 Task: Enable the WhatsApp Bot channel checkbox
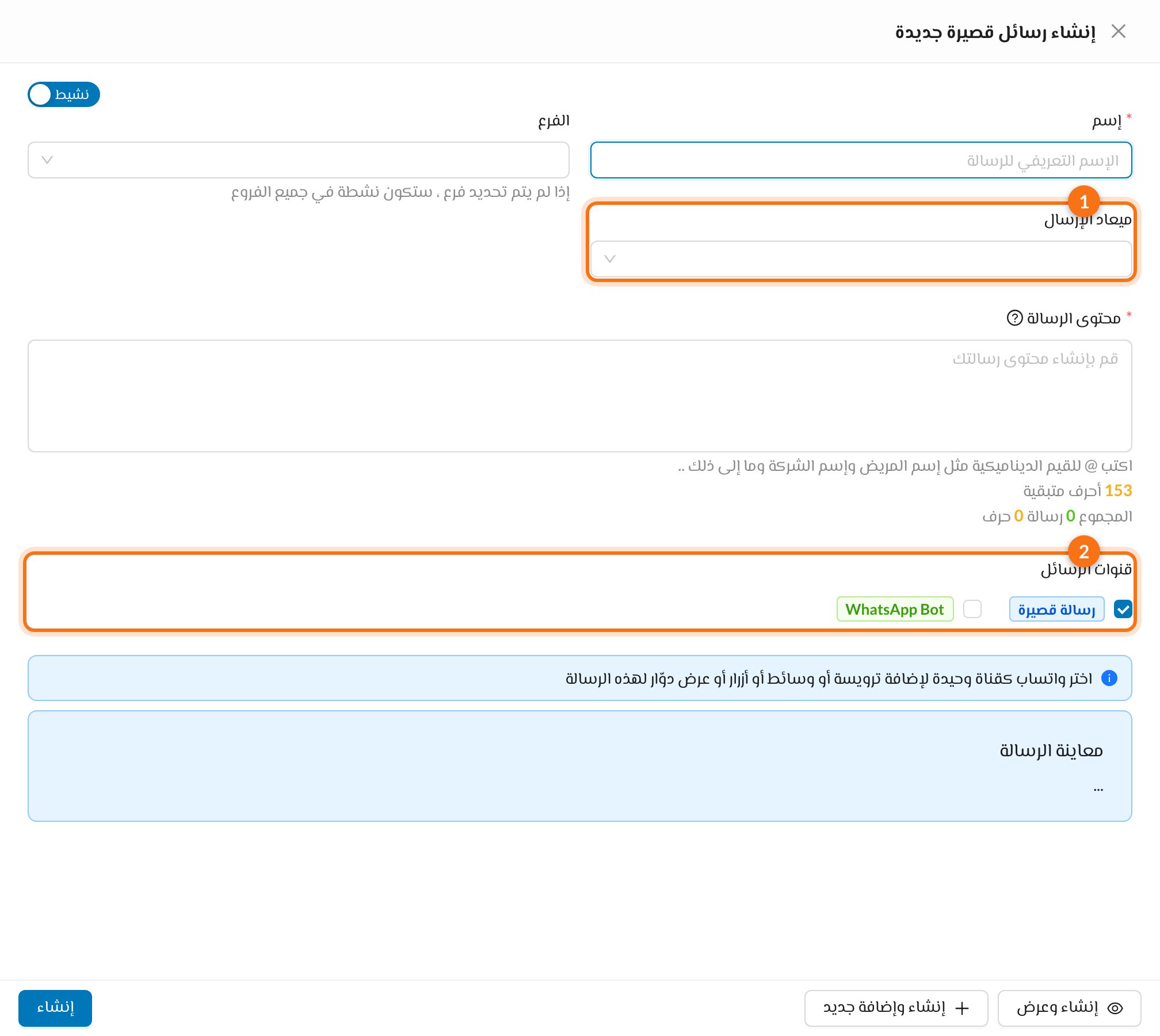coord(972,609)
